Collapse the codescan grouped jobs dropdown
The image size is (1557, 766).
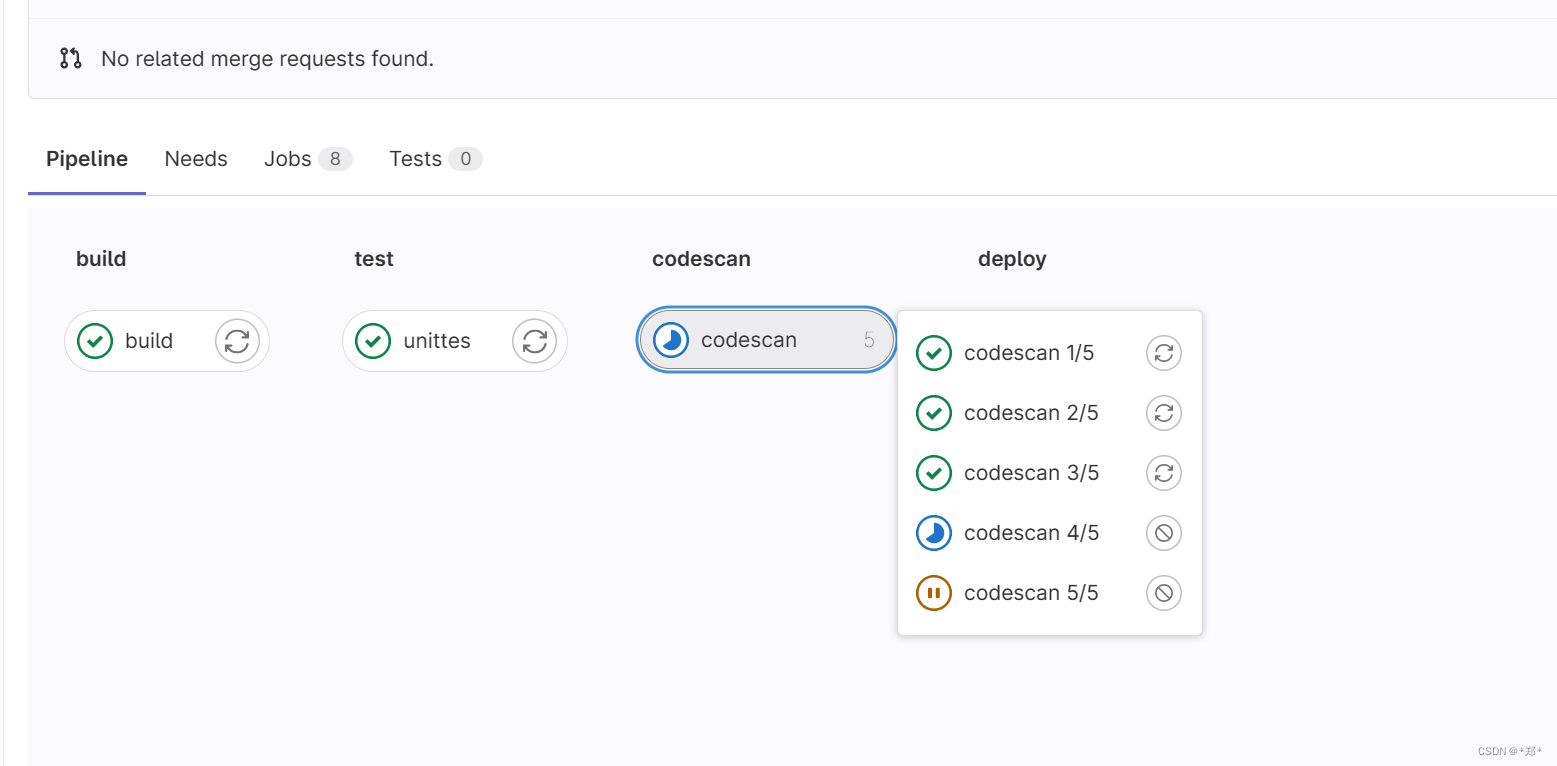(x=765, y=340)
